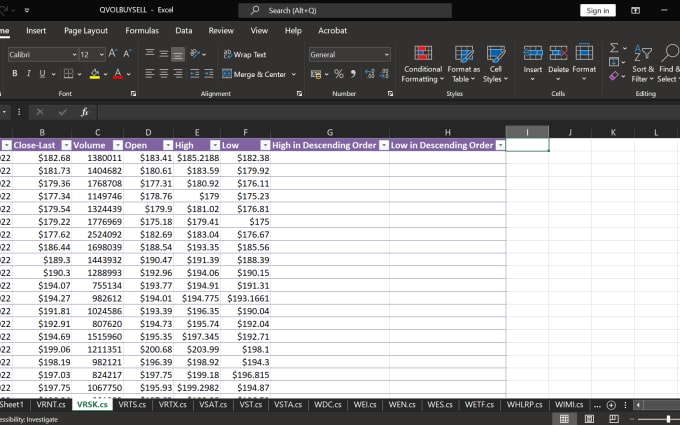Decrease font size with the small A
The height and width of the screenshot is (425, 680).
(x=127, y=54)
